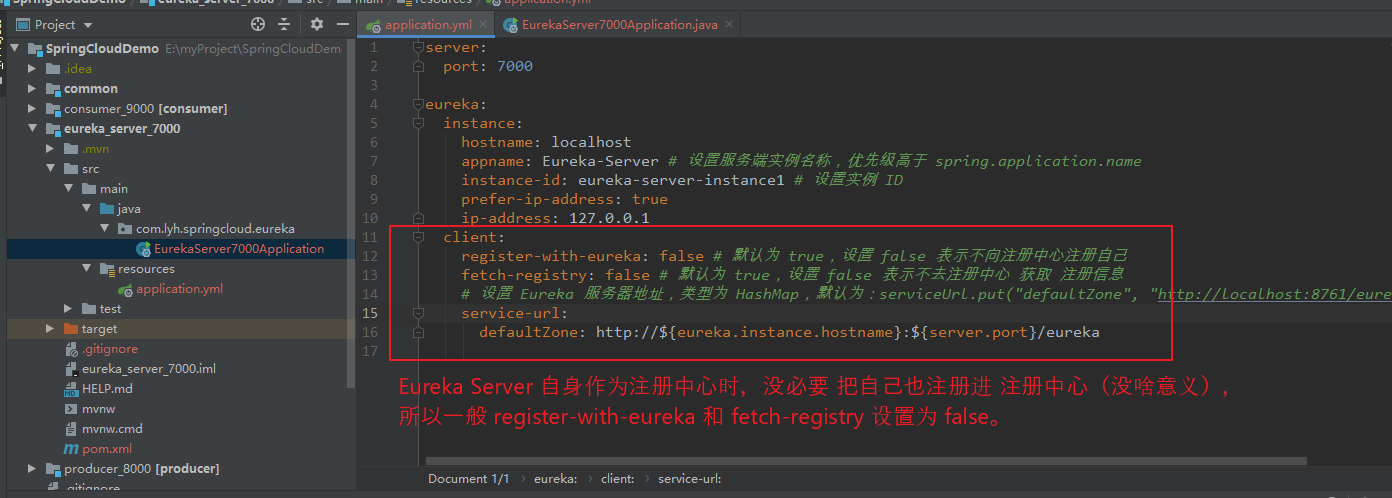Screen dimensions: 1392x498
Task: Click eureka: in bottom breadcrumb
Action: point(555,479)
